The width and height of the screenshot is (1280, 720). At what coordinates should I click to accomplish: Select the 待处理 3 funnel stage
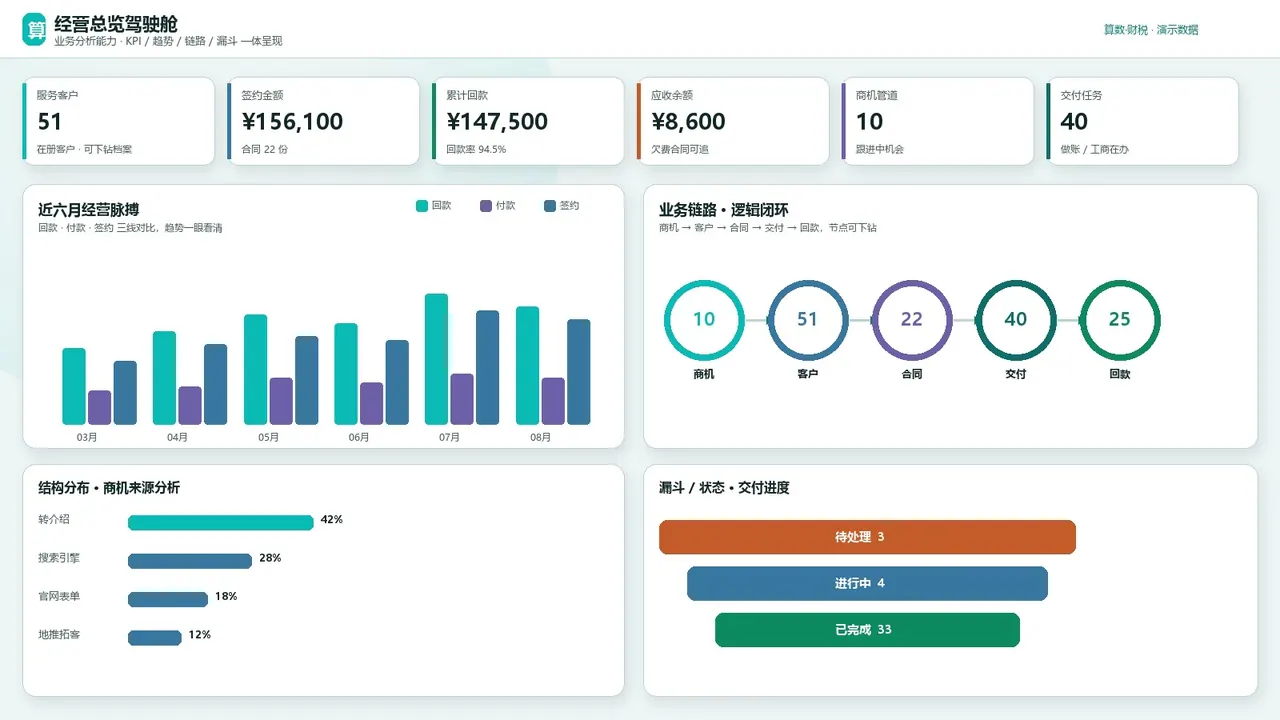pos(867,537)
